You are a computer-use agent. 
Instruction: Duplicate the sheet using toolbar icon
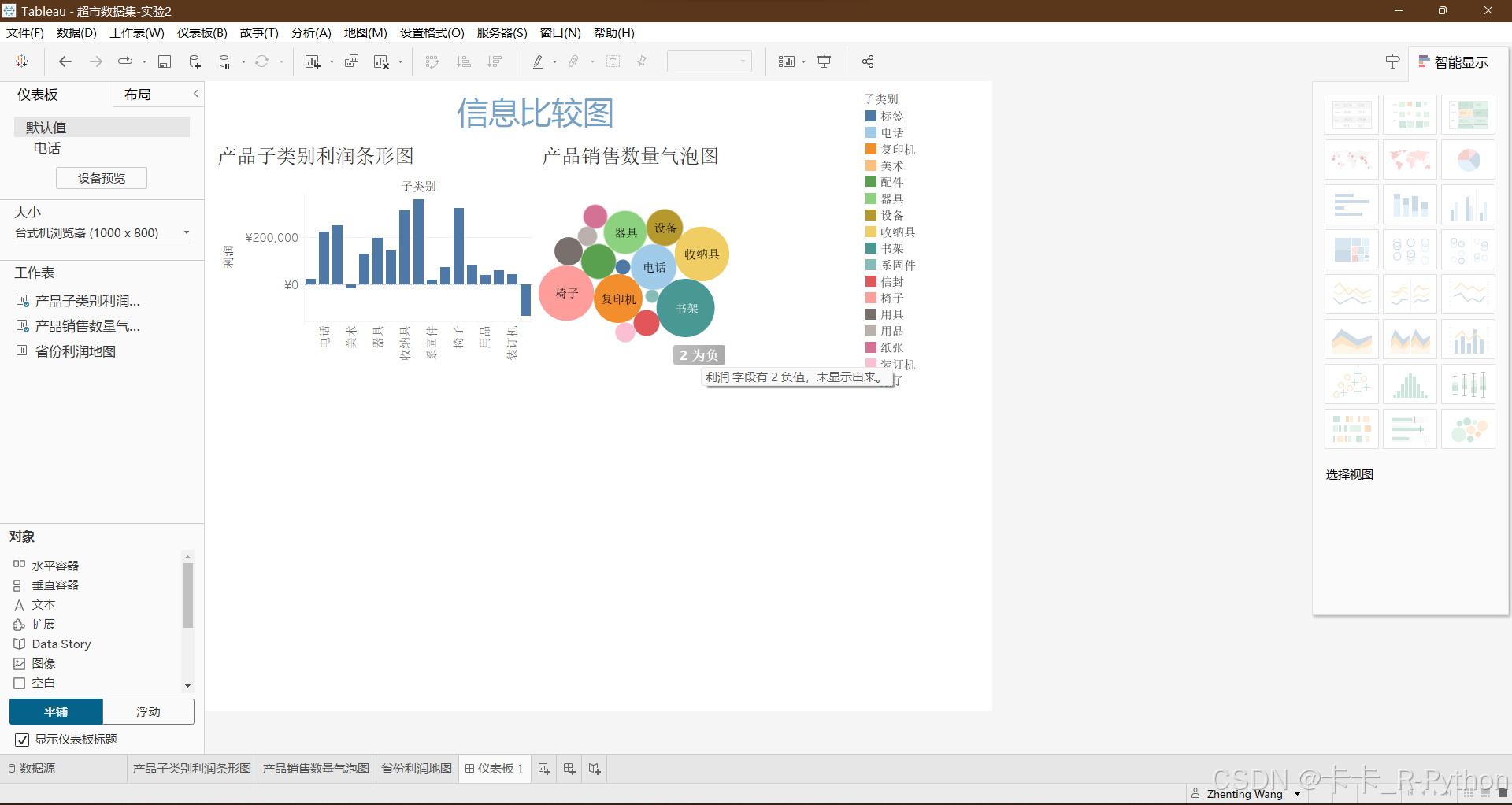tap(352, 61)
